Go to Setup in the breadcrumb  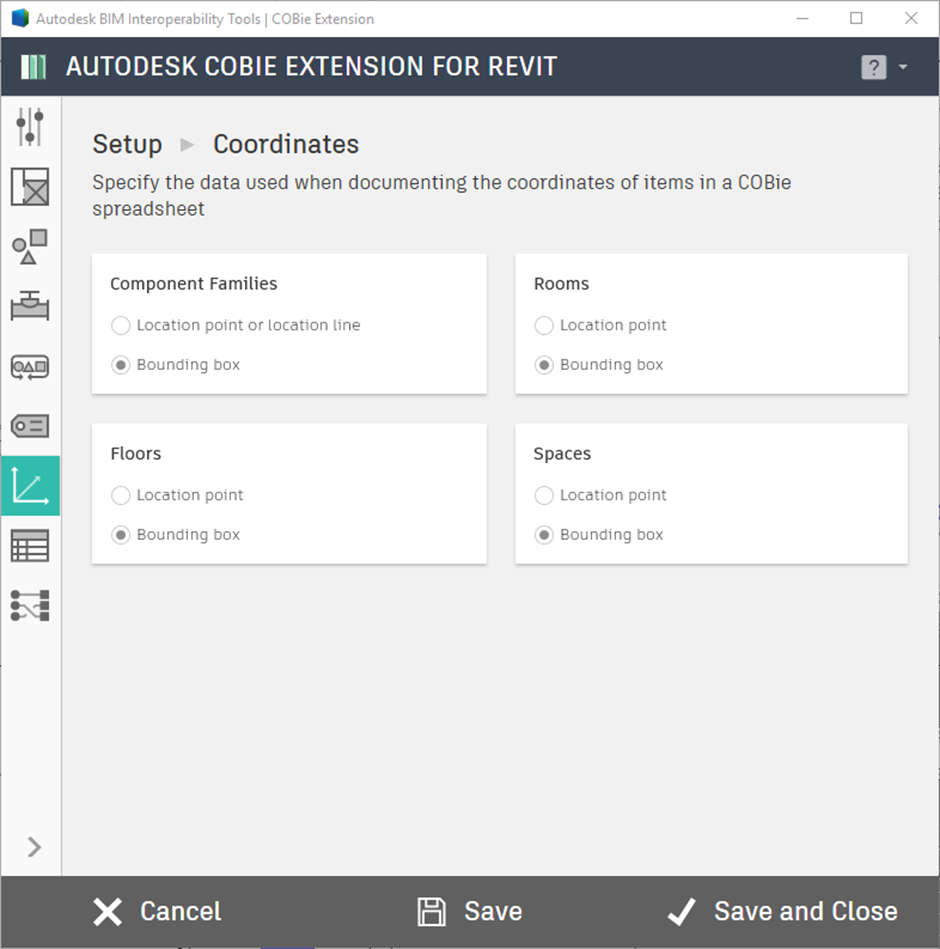pyautogui.click(x=127, y=144)
